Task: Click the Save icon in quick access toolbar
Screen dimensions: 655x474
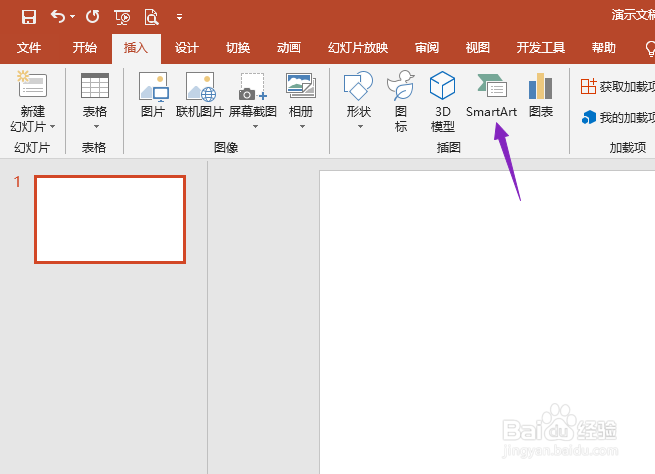Action: (29, 17)
